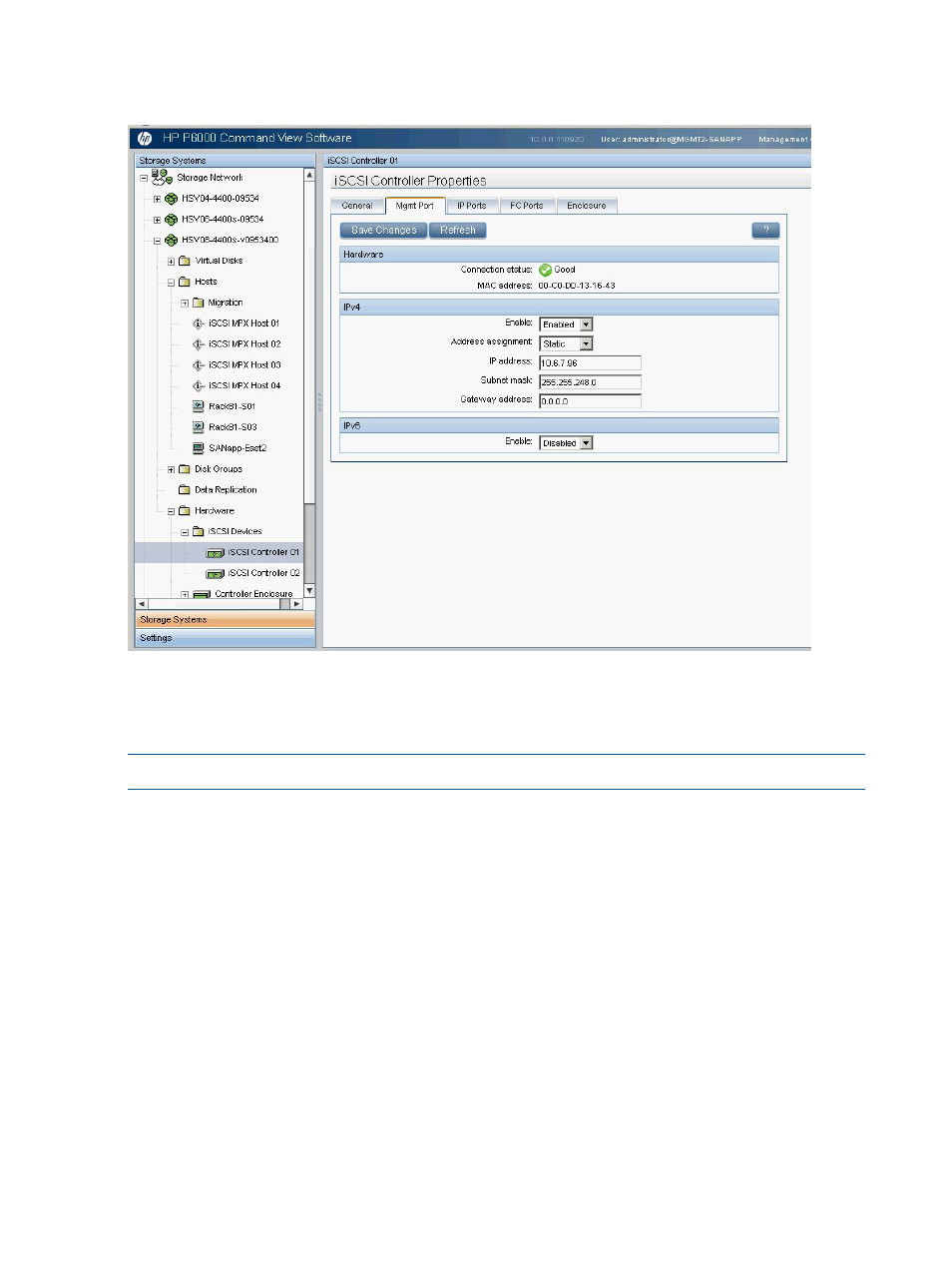Viewport: 952px width, 1268px height.
Task: Click the iSCSI MPX Host 01 icon
Action: [x=199, y=323]
